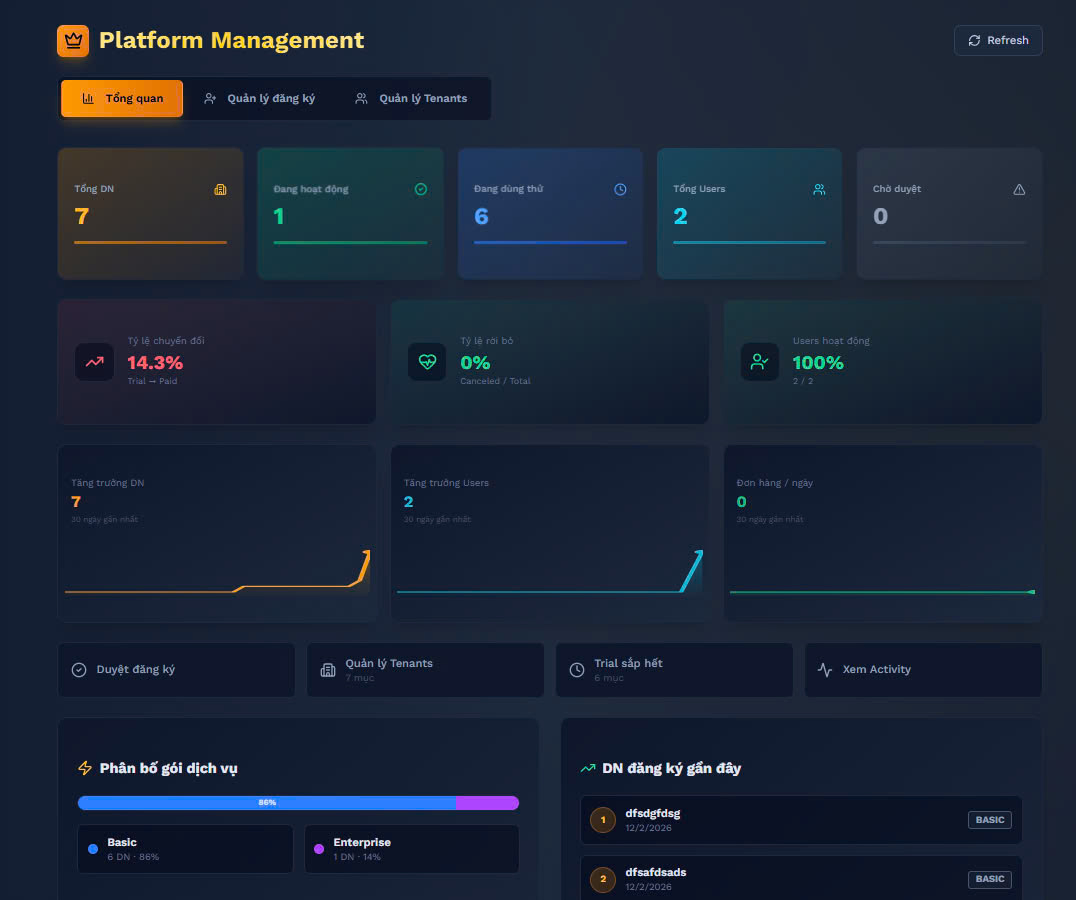Click the lightning icon by Phân bố gói dịch vụ
The width and height of the screenshot is (1076, 900).
coord(85,768)
